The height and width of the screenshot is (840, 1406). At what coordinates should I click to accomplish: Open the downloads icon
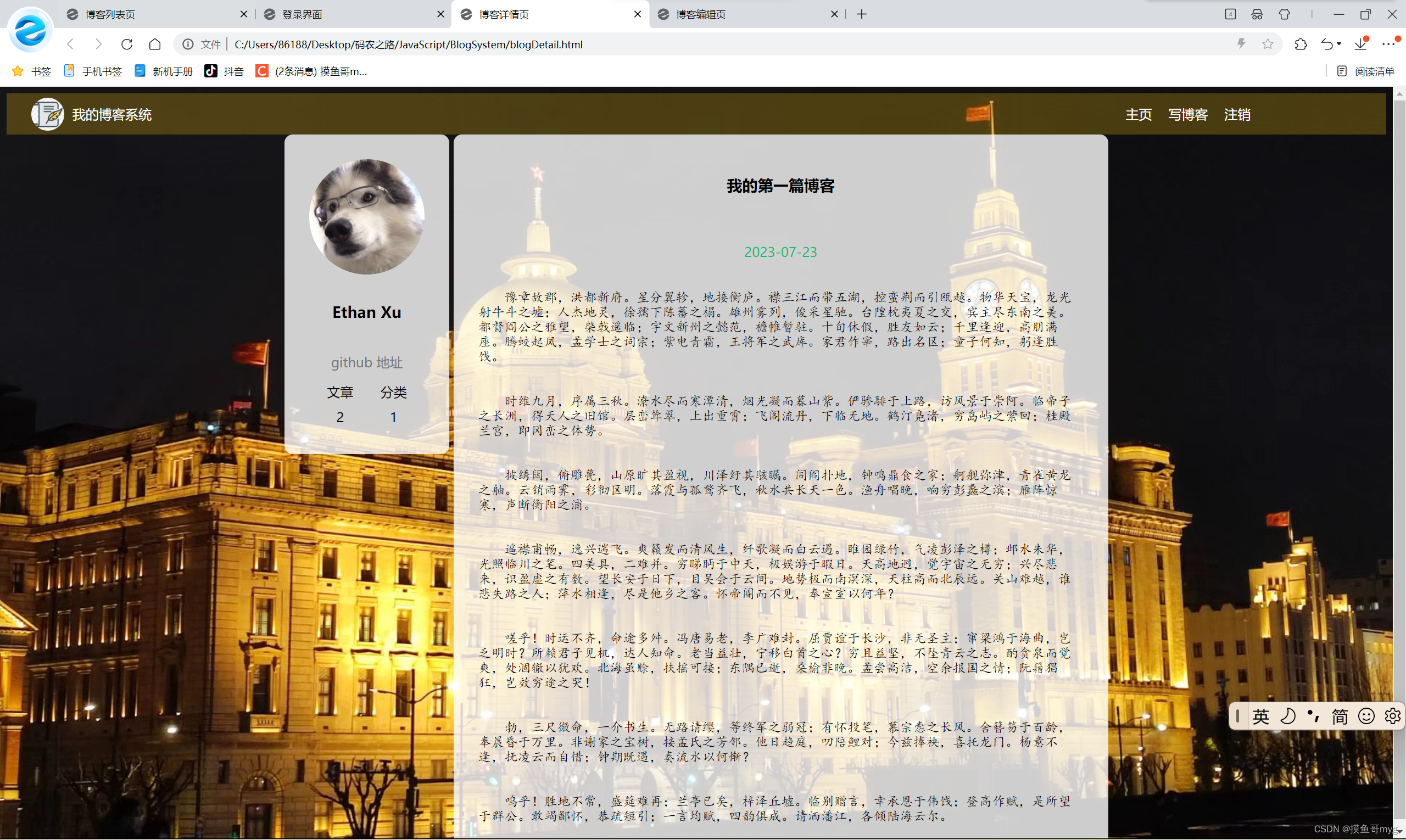(x=1361, y=44)
